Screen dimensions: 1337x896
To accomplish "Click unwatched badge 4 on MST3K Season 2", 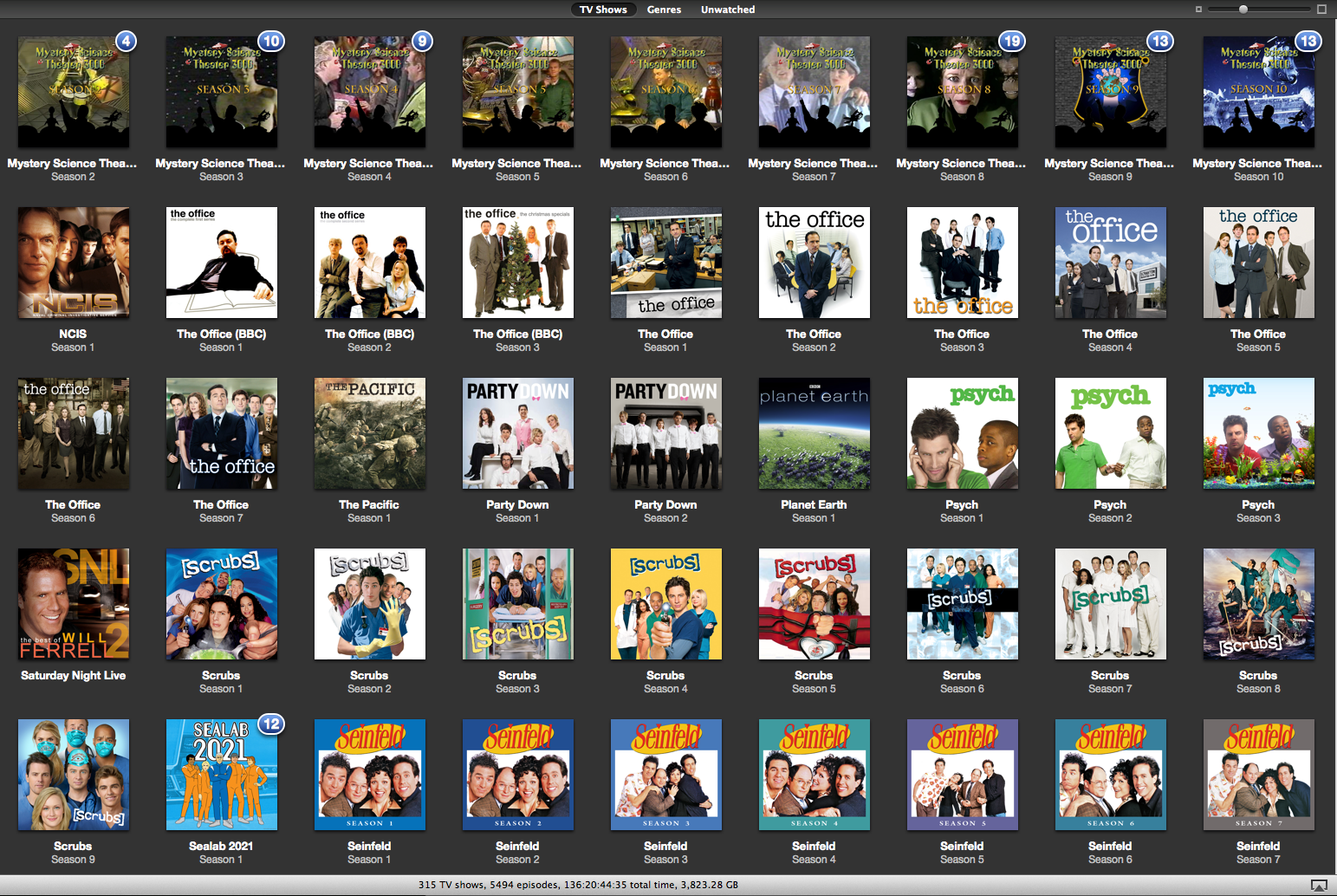I will [x=127, y=41].
